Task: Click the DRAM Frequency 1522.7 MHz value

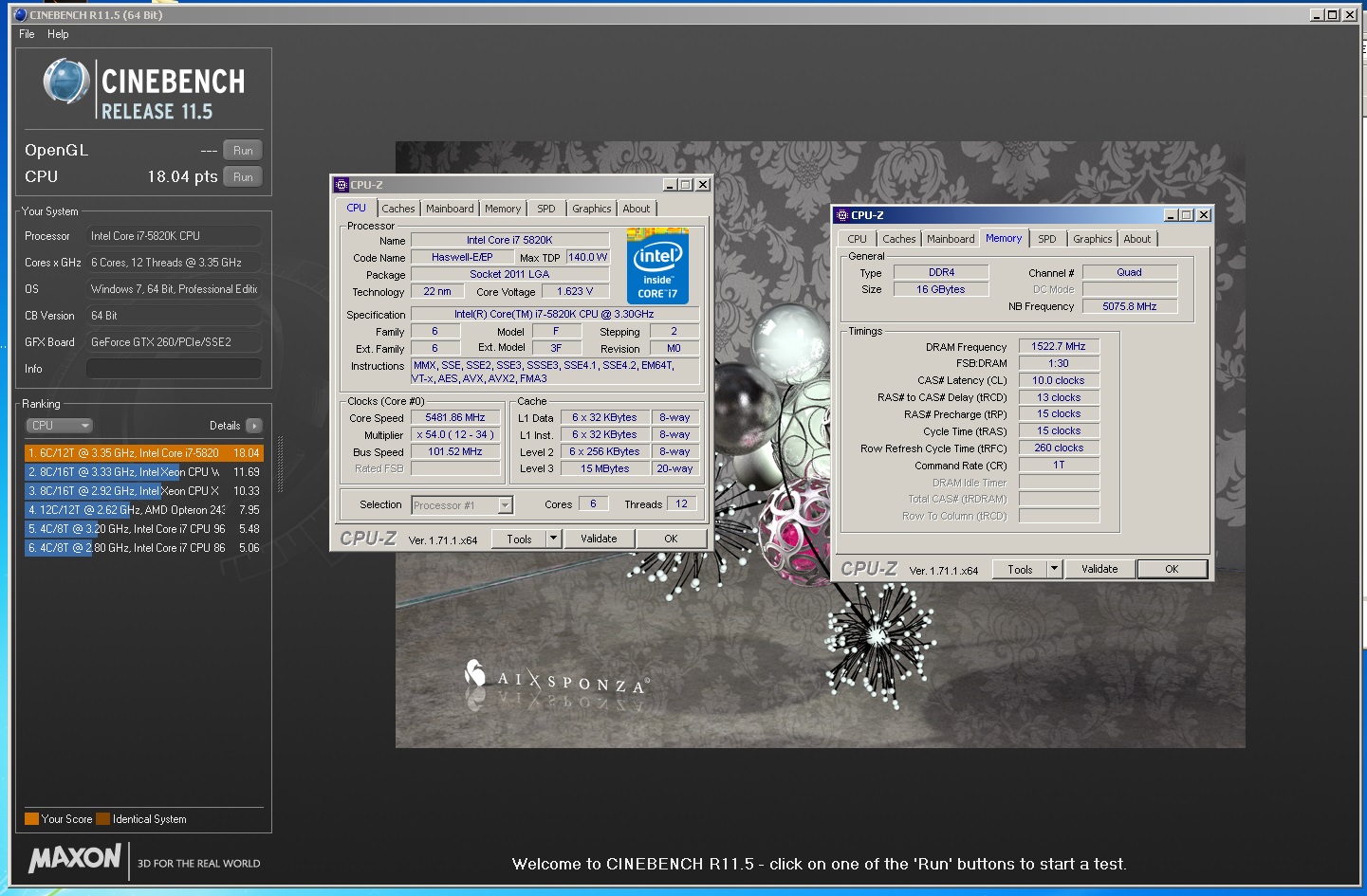Action: point(1059,347)
